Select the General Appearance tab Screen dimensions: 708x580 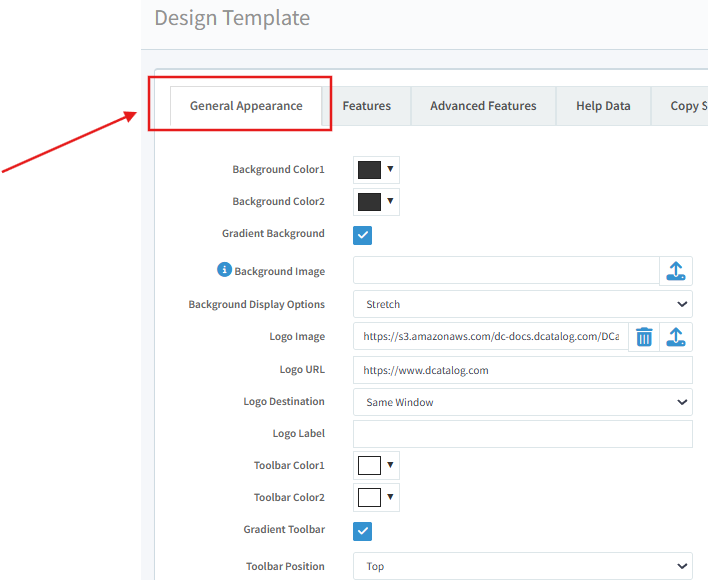click(x=246, y=106)
